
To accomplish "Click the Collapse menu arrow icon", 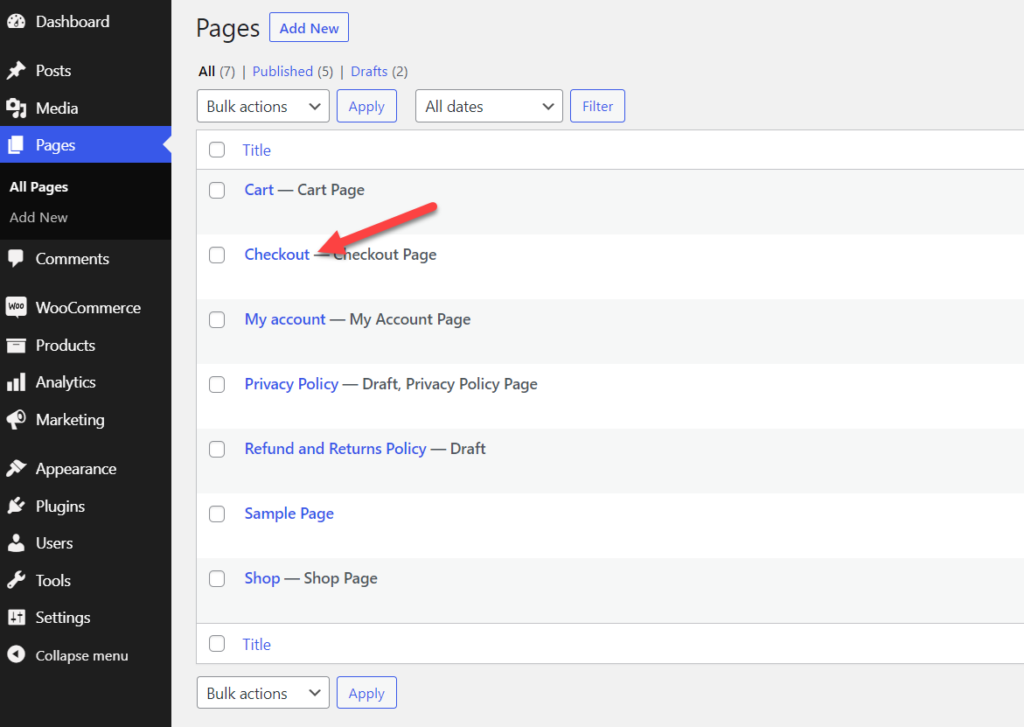I will tap(16, 654).
